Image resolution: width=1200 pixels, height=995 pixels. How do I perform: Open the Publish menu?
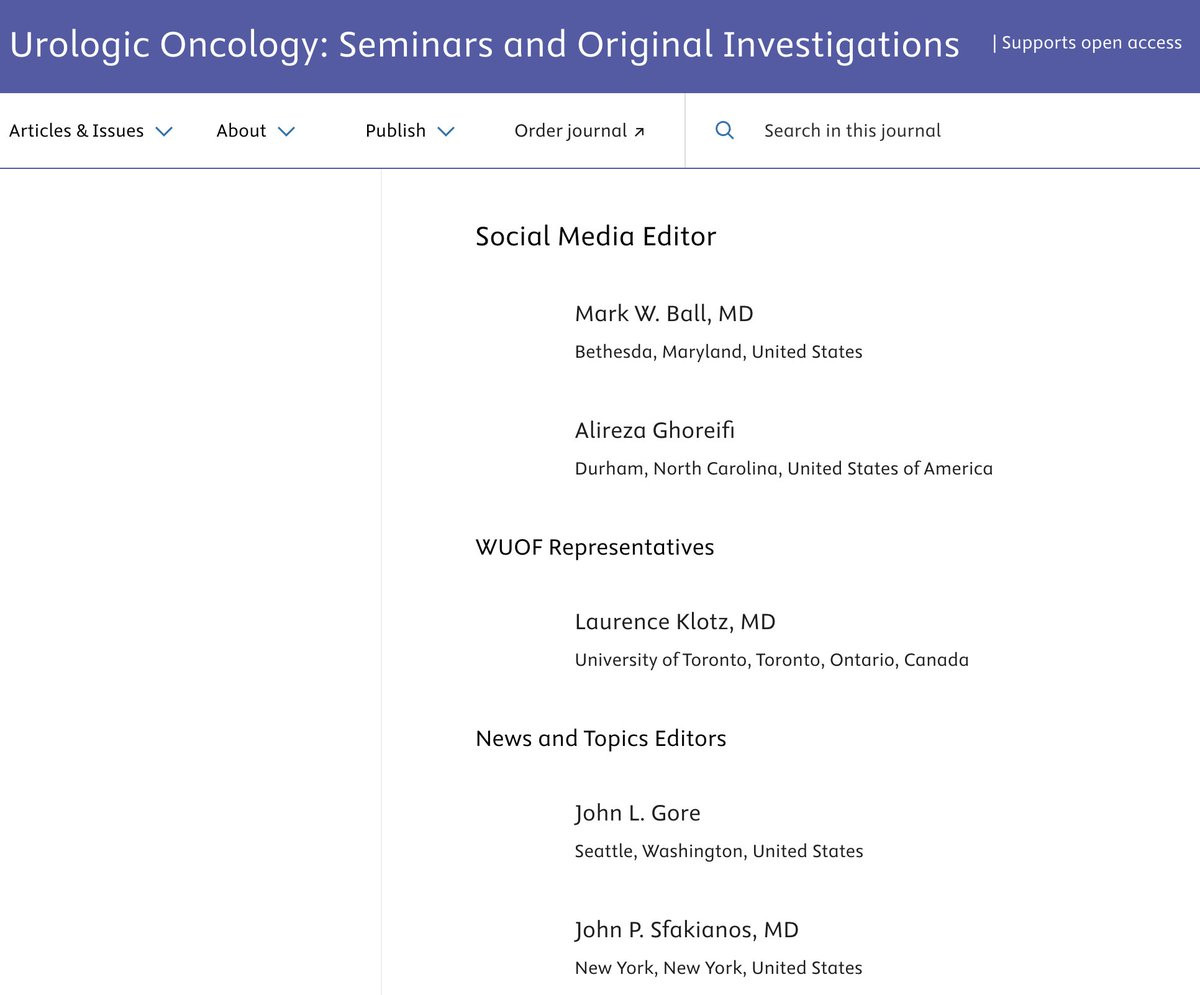[x=410, y=131]
